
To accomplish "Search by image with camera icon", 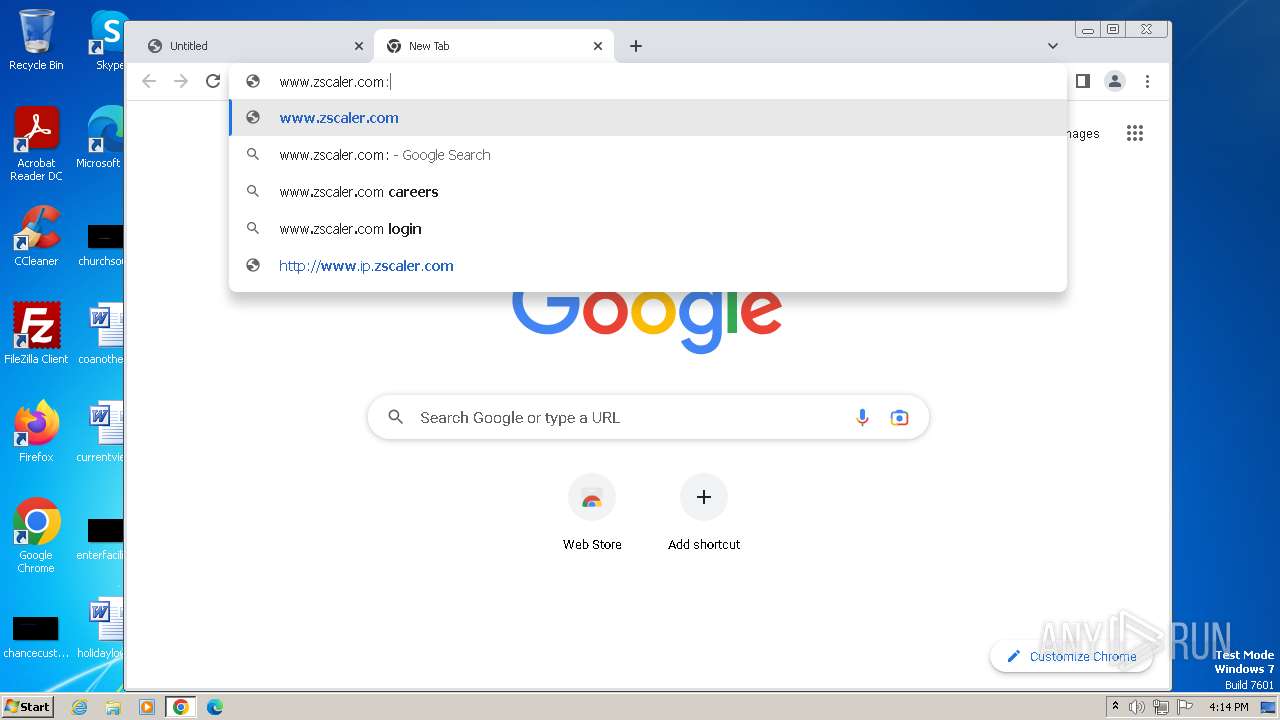I will 899,417.
